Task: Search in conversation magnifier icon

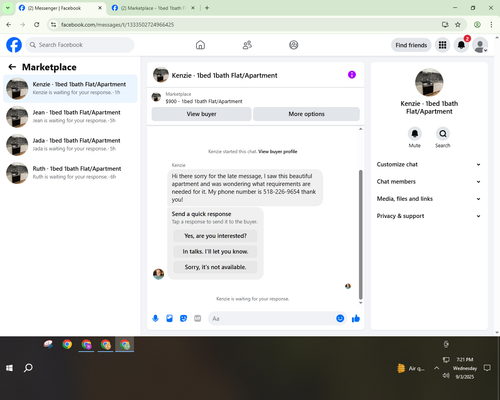Action: coord(443,134)
